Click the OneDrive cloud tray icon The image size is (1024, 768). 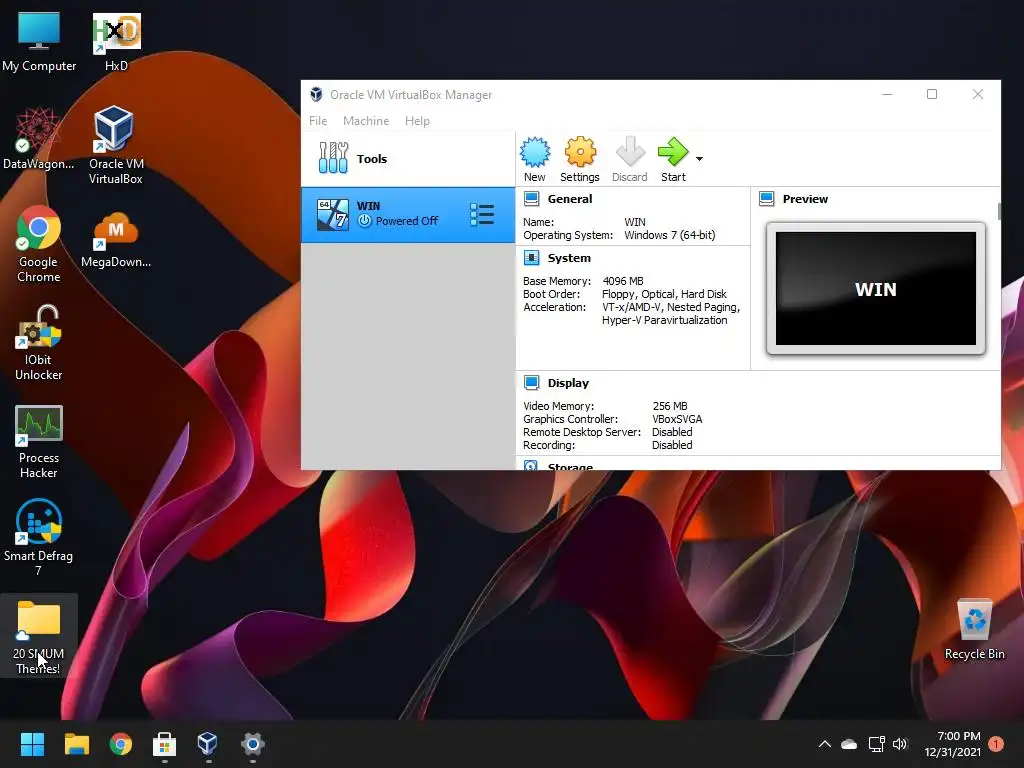(x=849, y=744)
